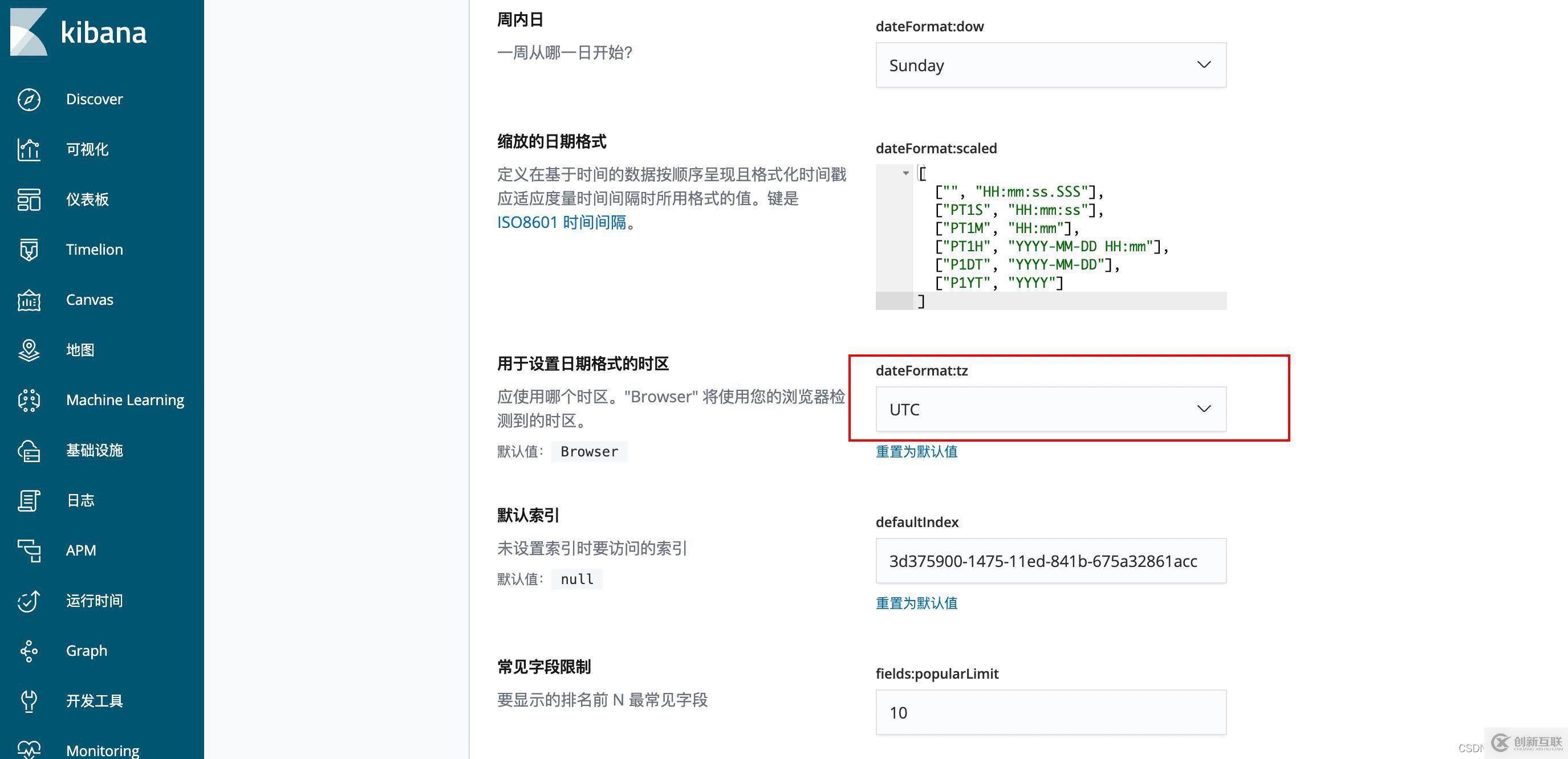Click the fields:popularLimit input field
Screen dimensions: 1568x759
click(x=1051, y=712)
